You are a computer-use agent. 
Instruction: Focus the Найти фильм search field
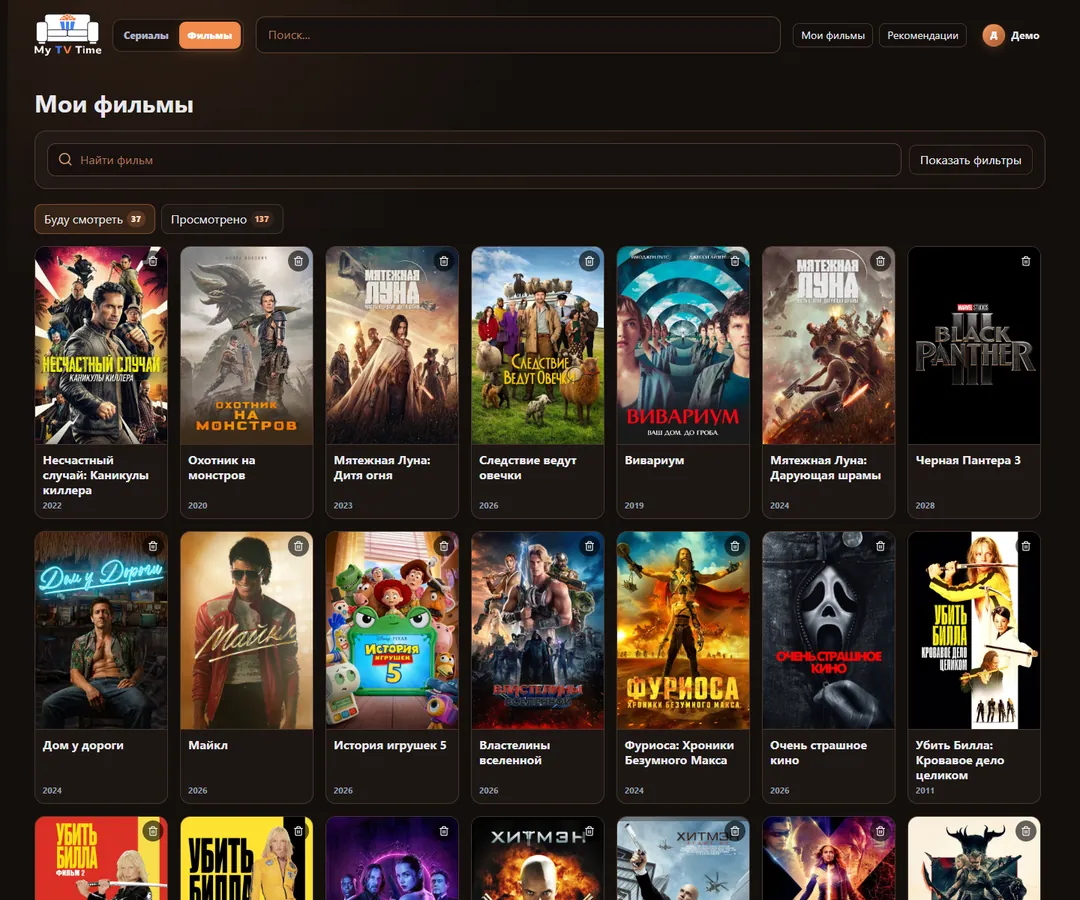coord(474,160)
